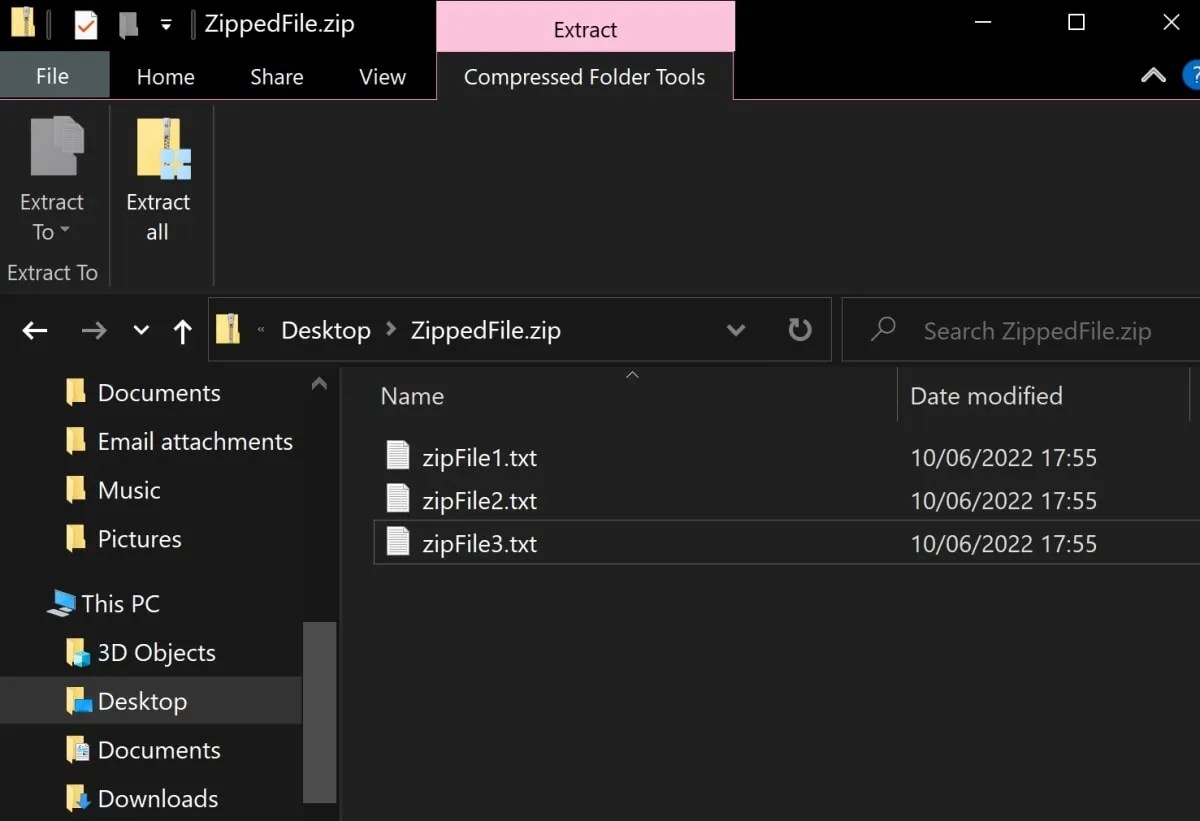Open the View ribbon tab
This screenshot has width=1200, height=821.
click(x=382, y=77)
